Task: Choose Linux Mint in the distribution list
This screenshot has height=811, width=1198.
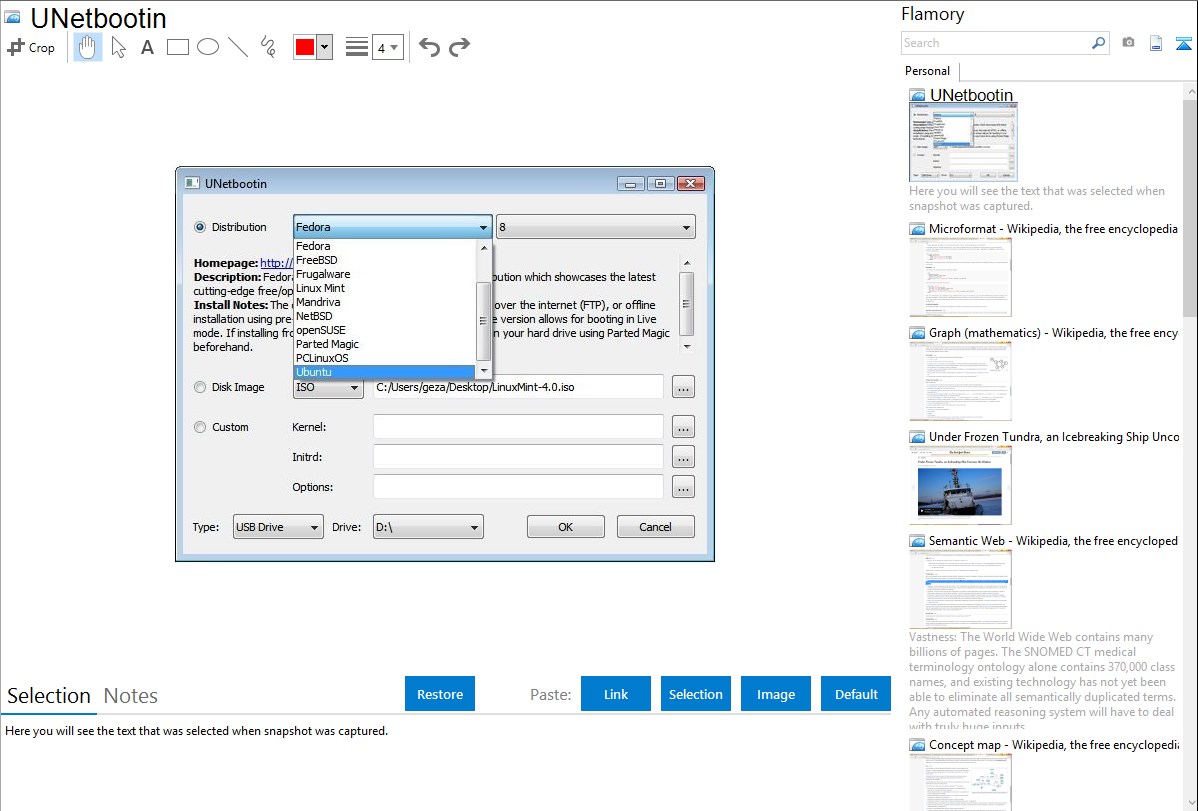Action: (x=385, y=288)
